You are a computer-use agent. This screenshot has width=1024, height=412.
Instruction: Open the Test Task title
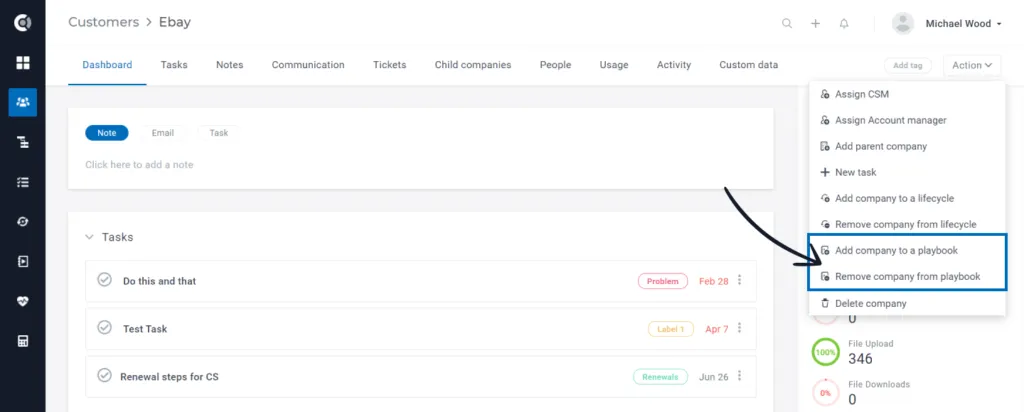[145, 328]
